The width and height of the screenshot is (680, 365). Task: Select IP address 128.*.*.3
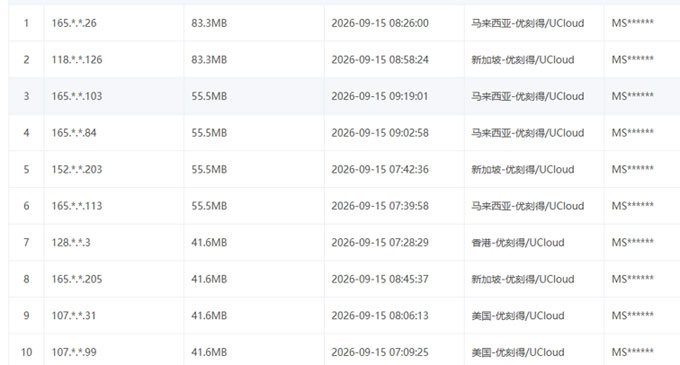(x=71, y=242)
